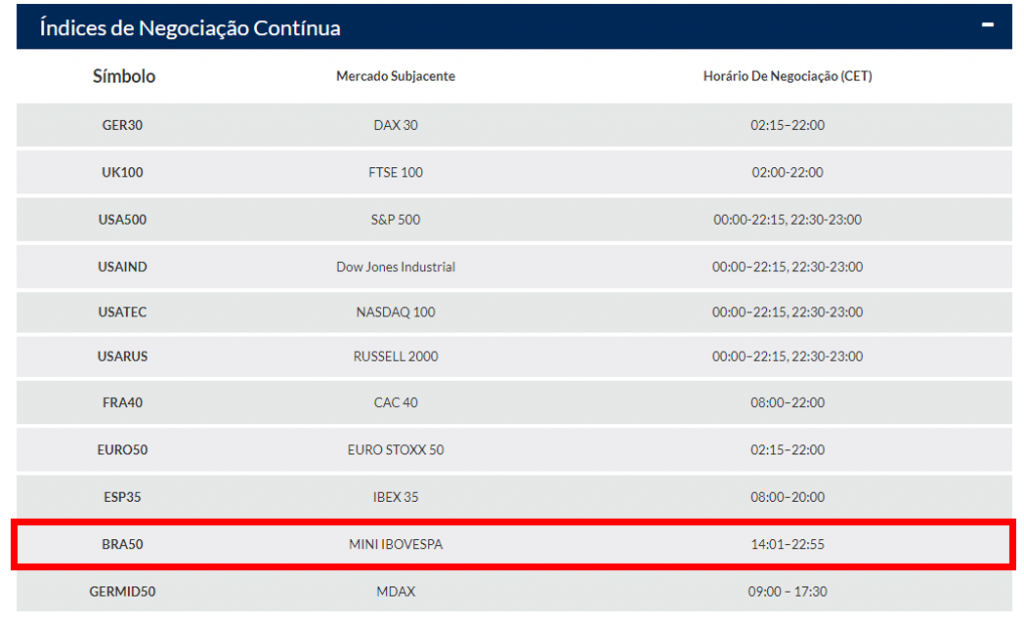Click the FTSE 100 market cell

[396, 172]
